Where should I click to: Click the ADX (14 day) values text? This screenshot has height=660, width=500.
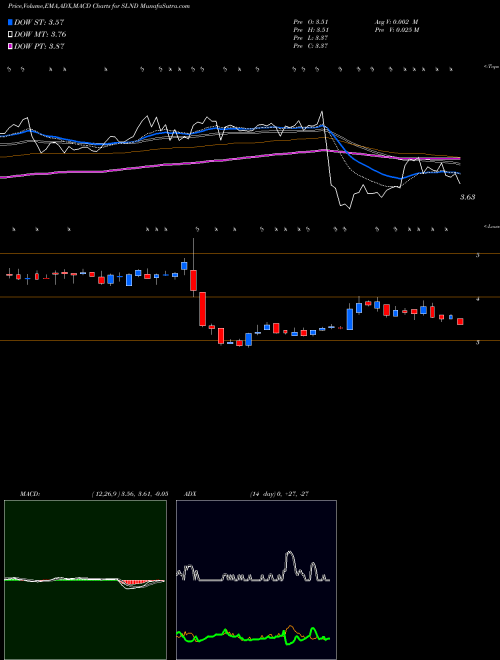(x=279, y=494)
